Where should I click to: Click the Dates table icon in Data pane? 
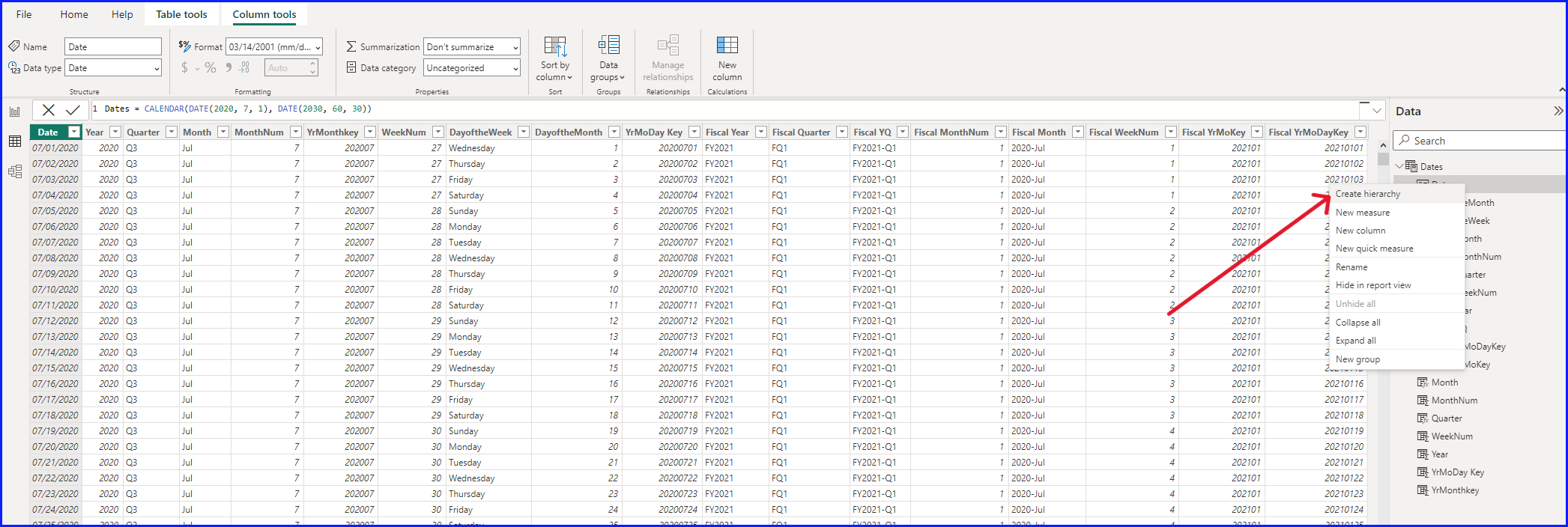tap(1411, 166)
